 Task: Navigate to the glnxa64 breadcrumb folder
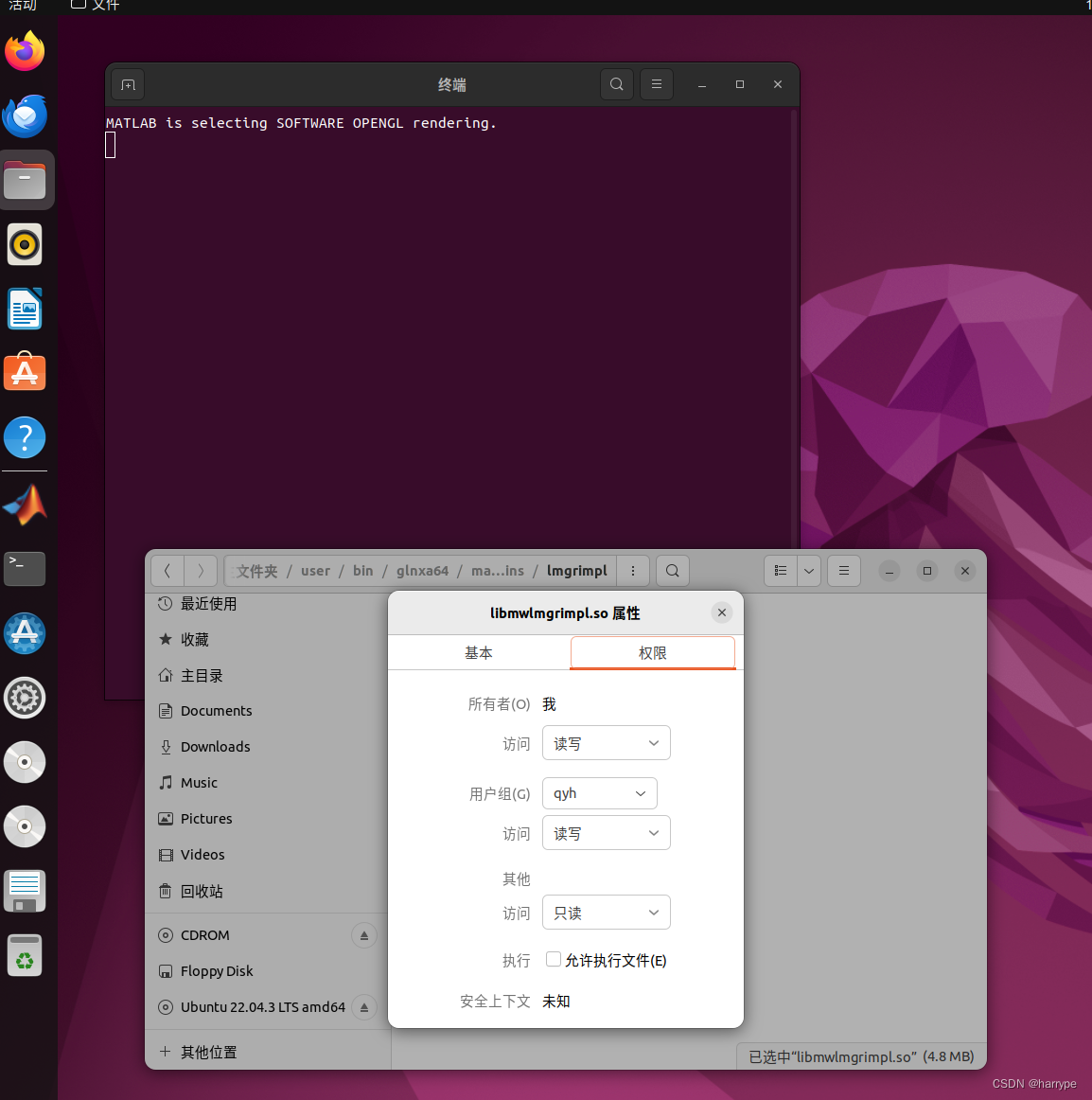pyautogui.click(x=422, y=571)
